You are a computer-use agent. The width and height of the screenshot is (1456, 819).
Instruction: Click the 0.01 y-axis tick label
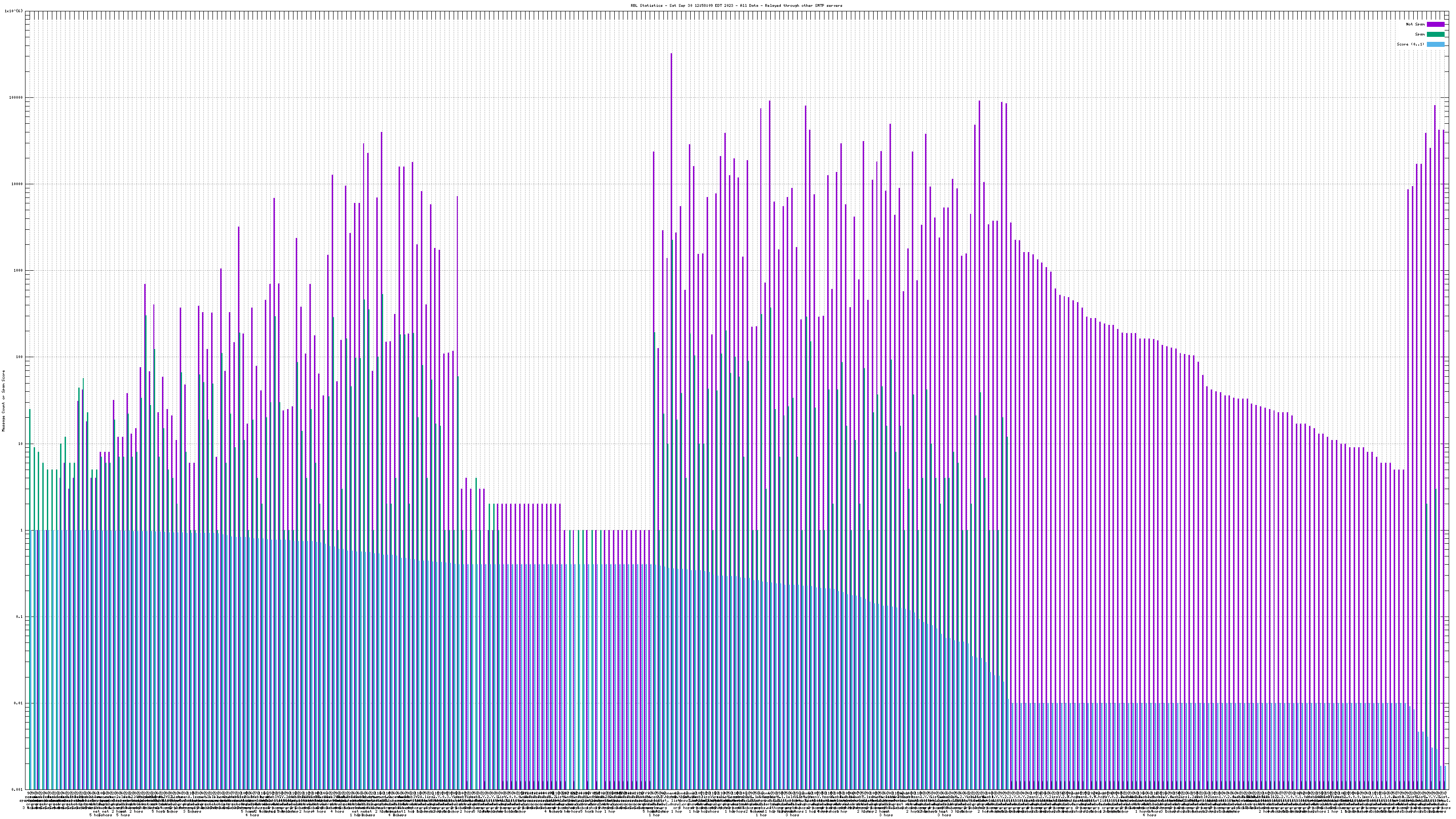point(19,703)
